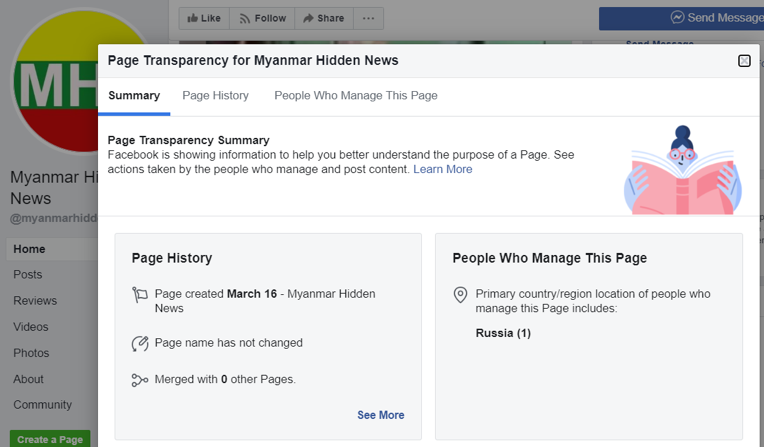Viewport: 764px width, 447px height.
Task: Click the Page History card heading
Action: point(172,258)
